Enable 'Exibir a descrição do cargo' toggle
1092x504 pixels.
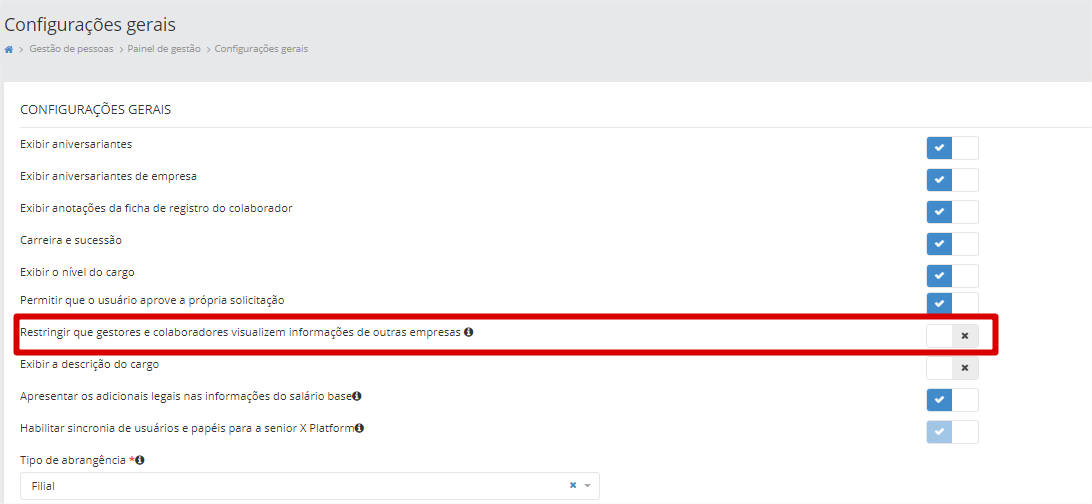pos(952,368)
